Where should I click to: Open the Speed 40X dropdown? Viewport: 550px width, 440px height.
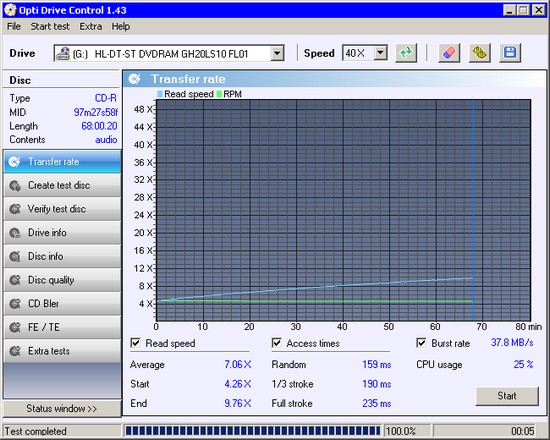tap(380, 53)
